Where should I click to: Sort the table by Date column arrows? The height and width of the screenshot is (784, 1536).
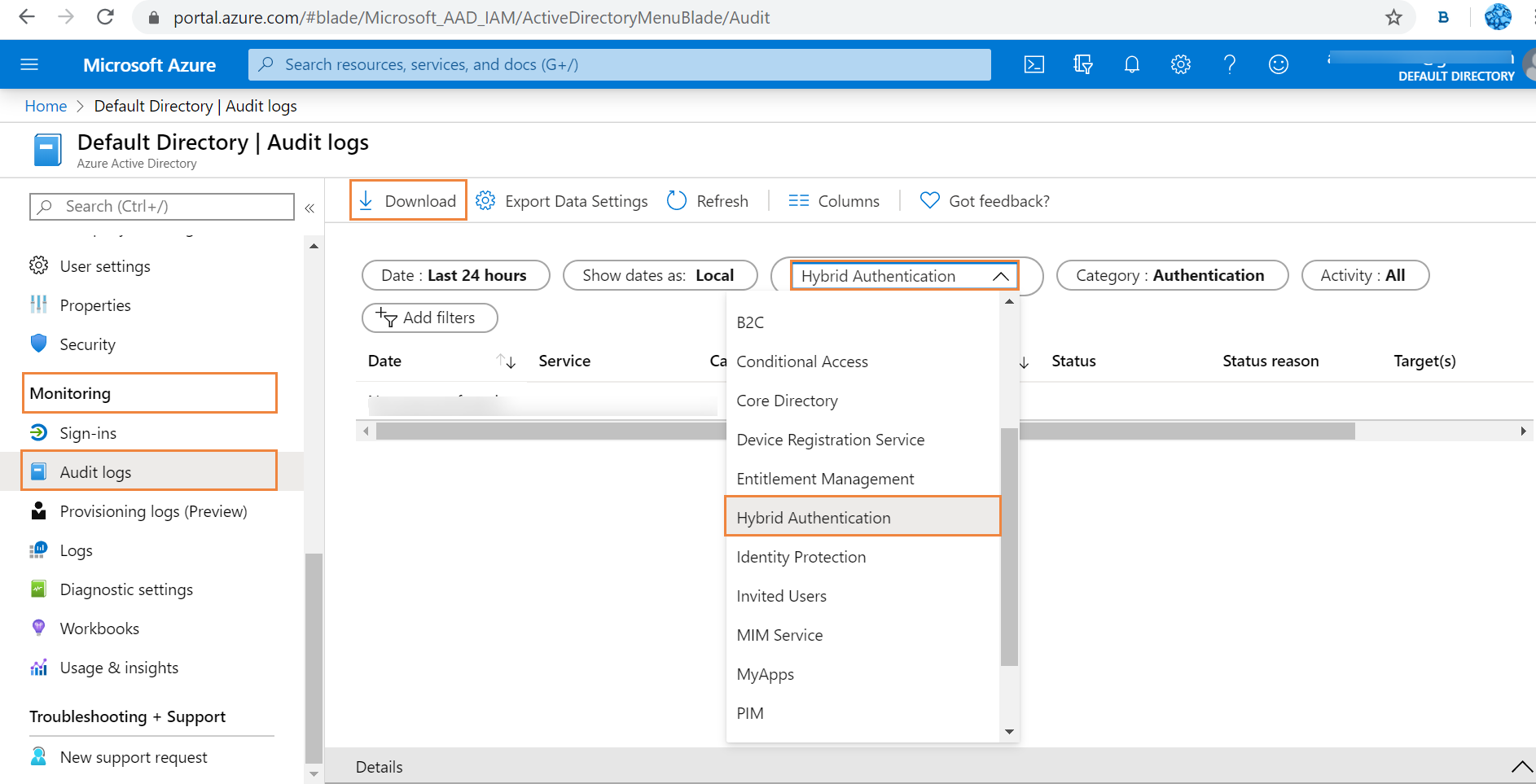[506, 361]
